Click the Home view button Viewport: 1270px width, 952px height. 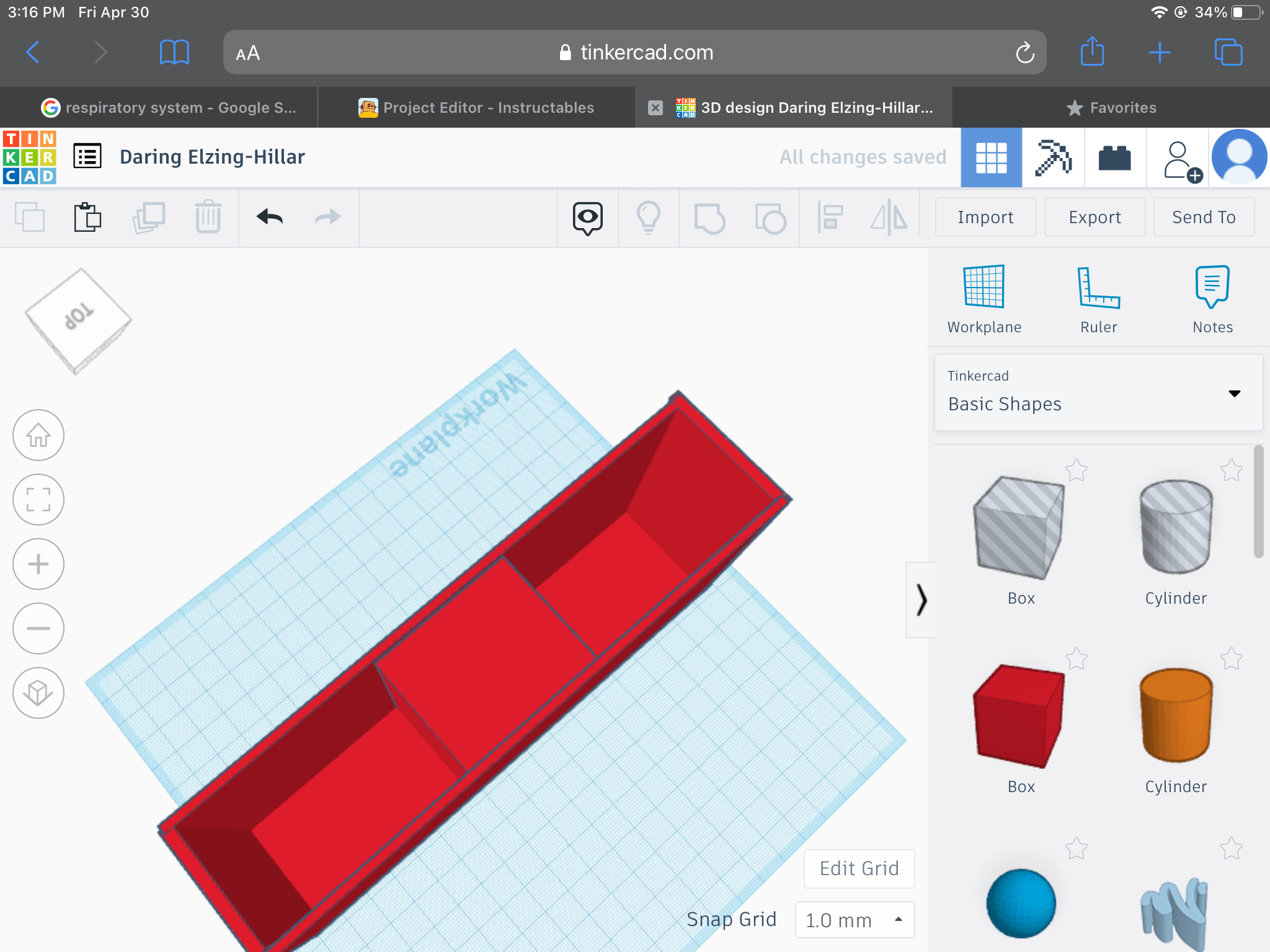[38, 435]
